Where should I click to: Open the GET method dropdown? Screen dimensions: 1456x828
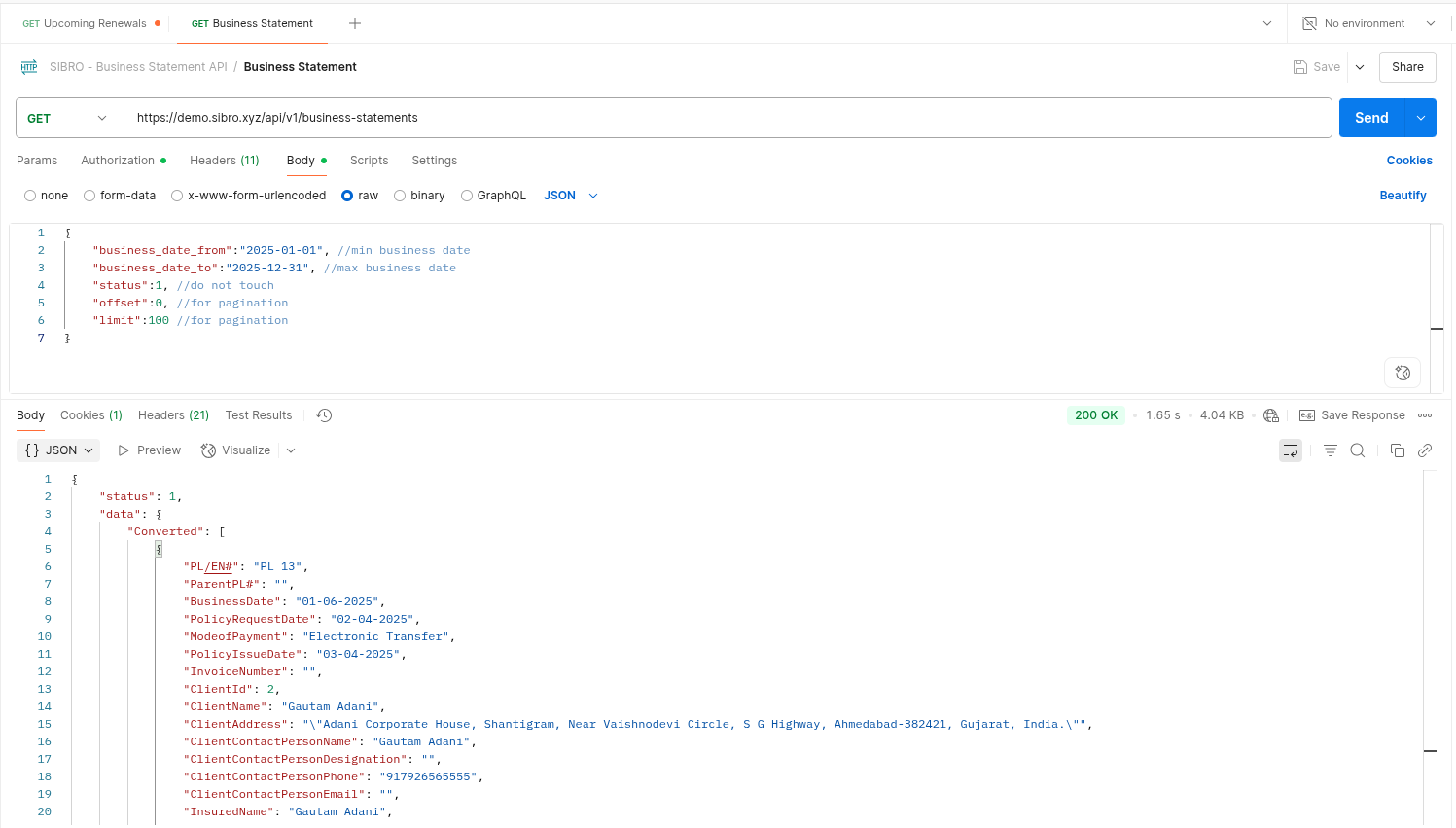67,118
